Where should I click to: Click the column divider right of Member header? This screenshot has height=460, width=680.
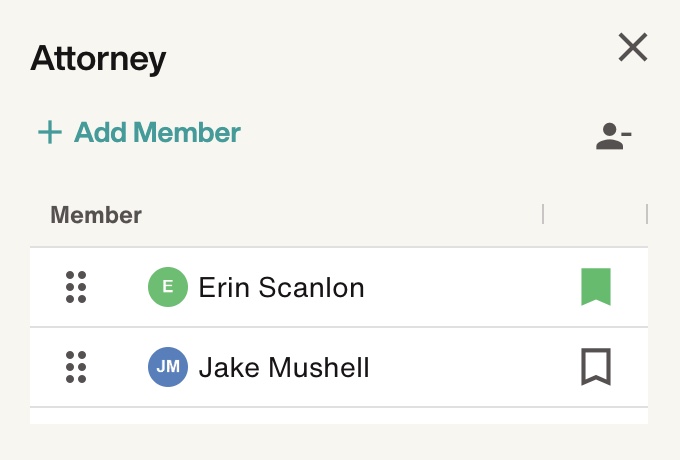[x=543, y=214]
